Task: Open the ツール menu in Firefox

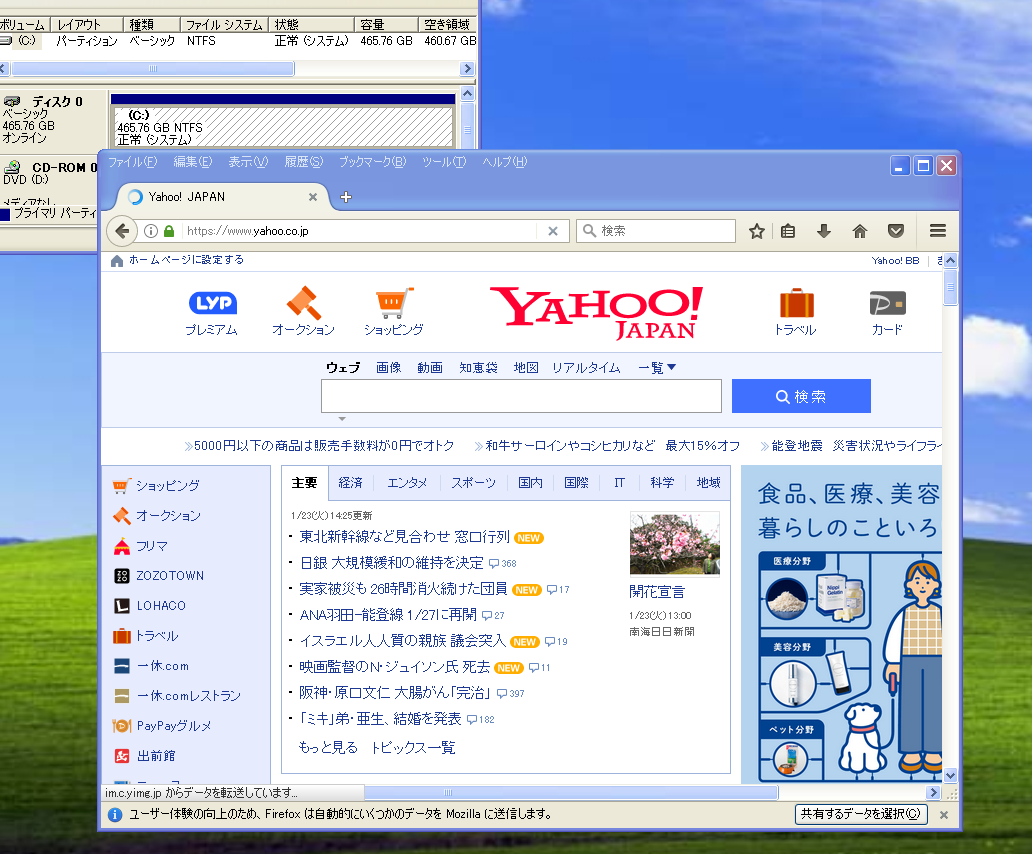Action: point(444,162)
